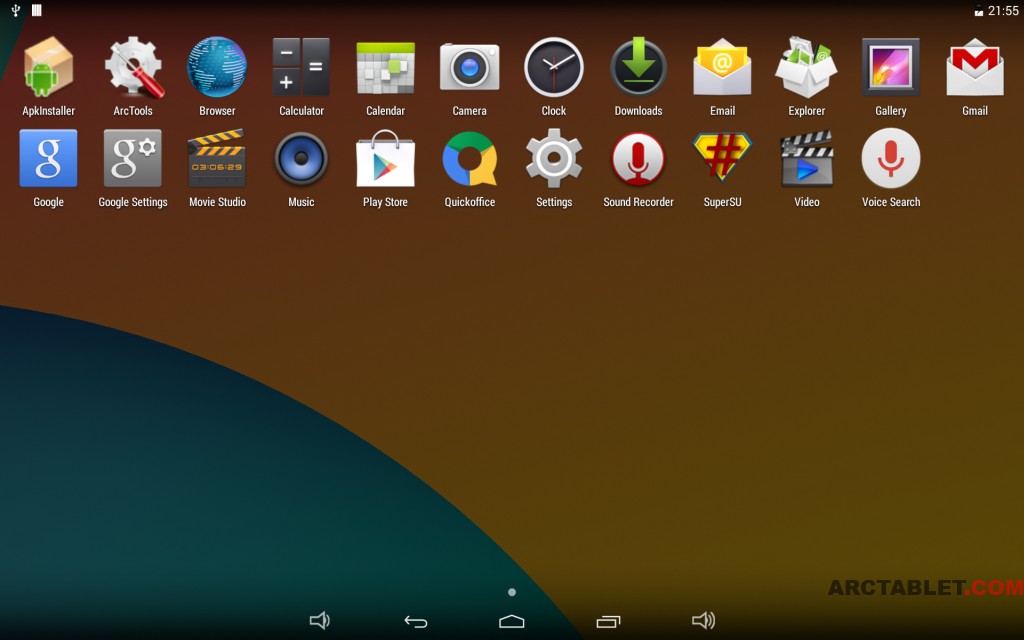The image size is (1024, 640).
Task: Launch Sound Recorder
Action: coord(638,159)
